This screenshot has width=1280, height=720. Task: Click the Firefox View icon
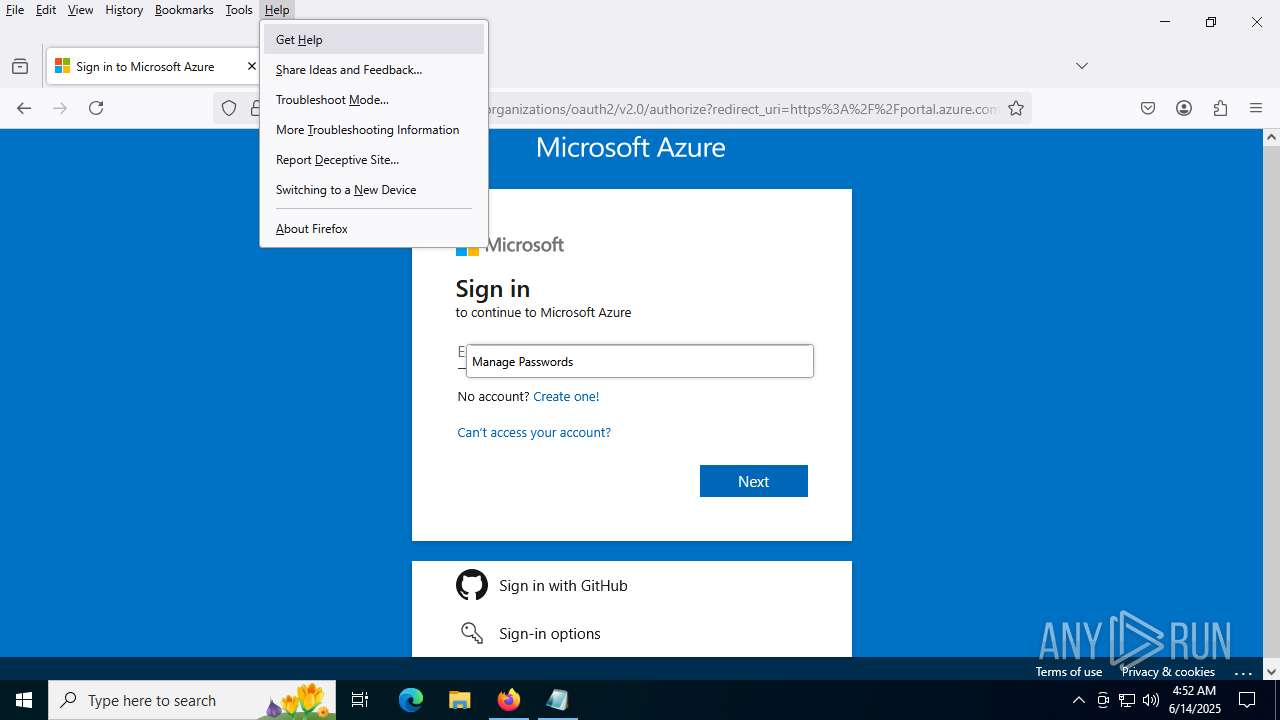click(x=20, y=66)
